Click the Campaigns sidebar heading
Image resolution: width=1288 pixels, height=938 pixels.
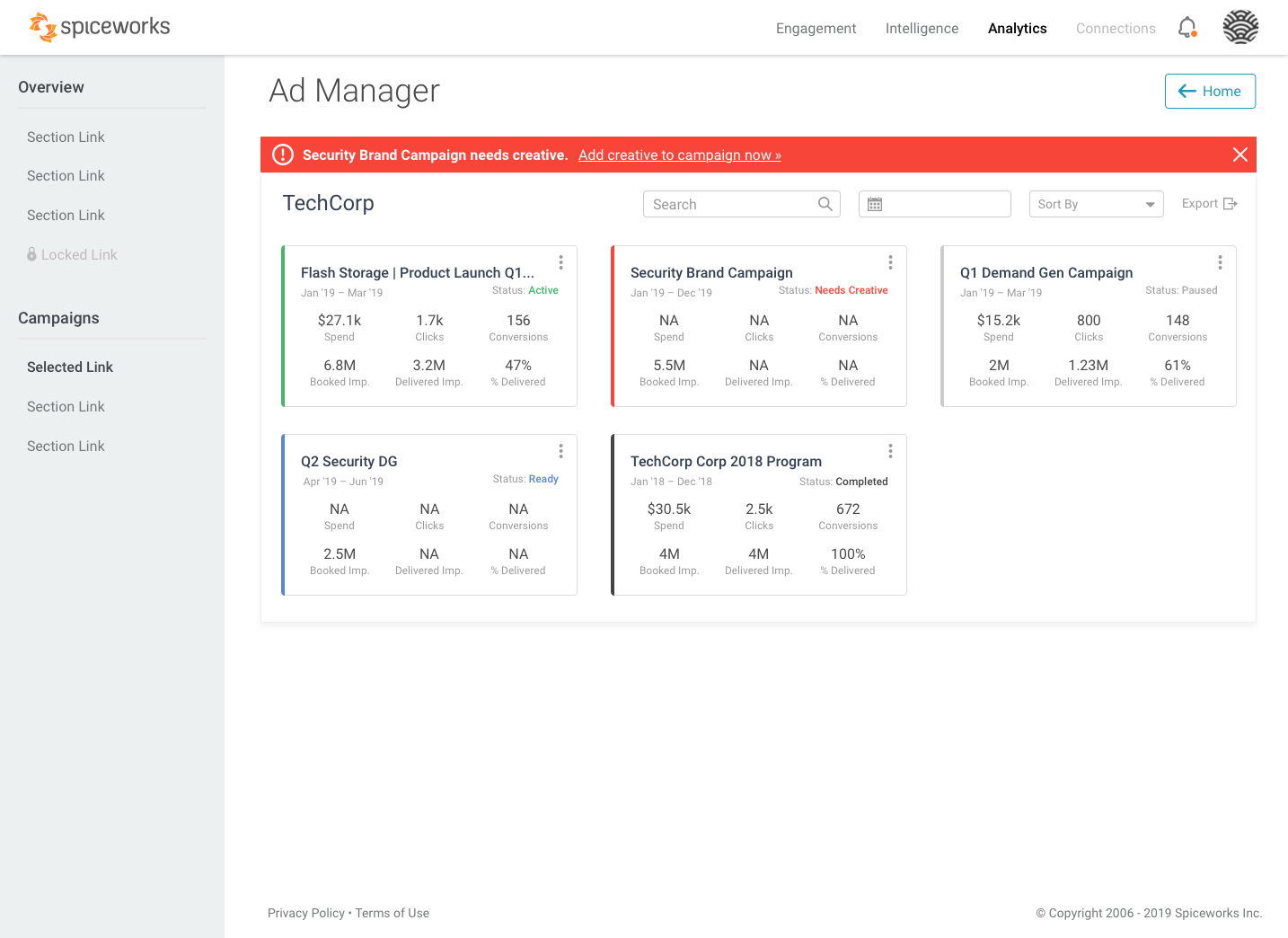[58, 318]
